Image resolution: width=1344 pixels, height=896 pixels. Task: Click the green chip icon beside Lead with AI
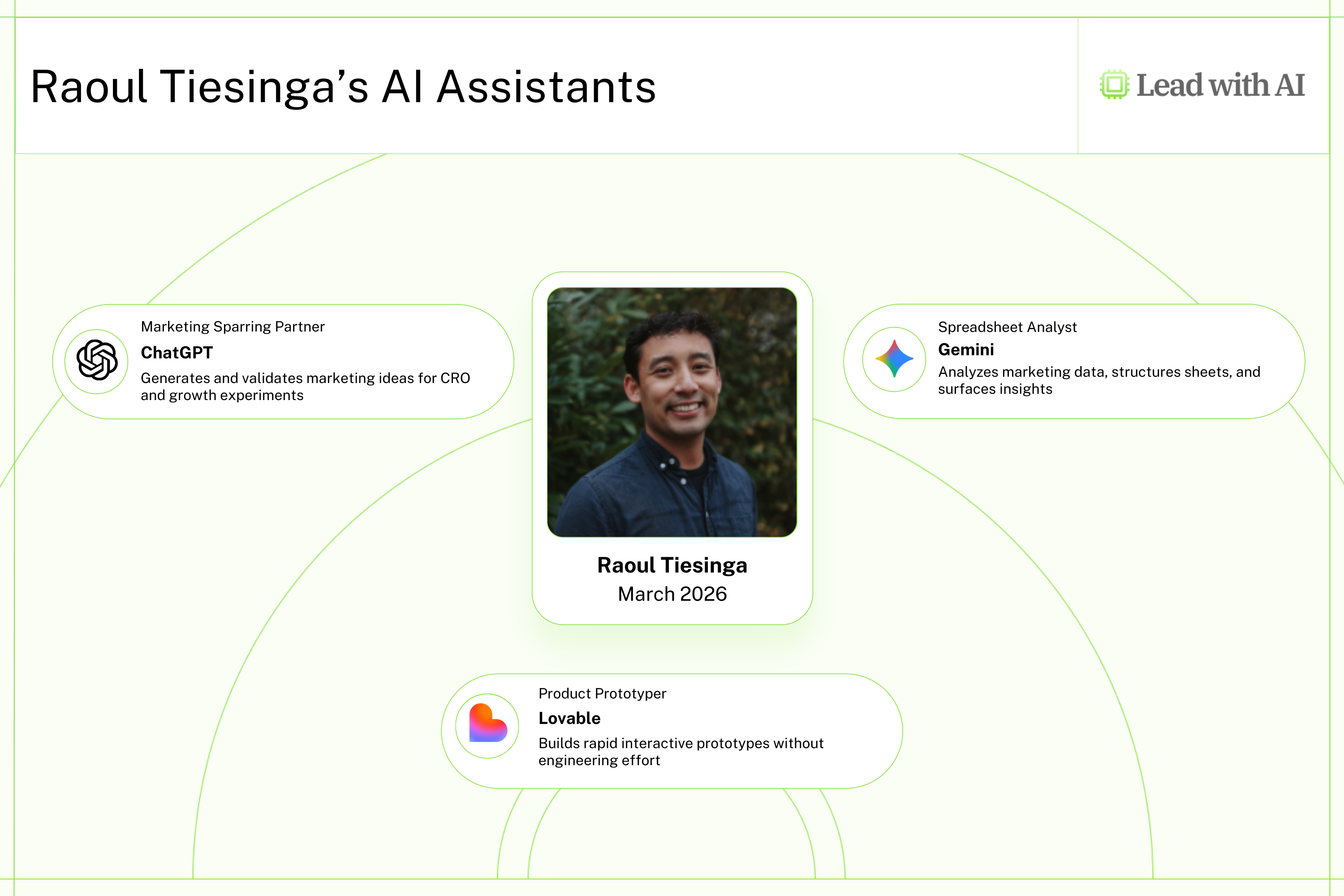tap(1114, 85)
